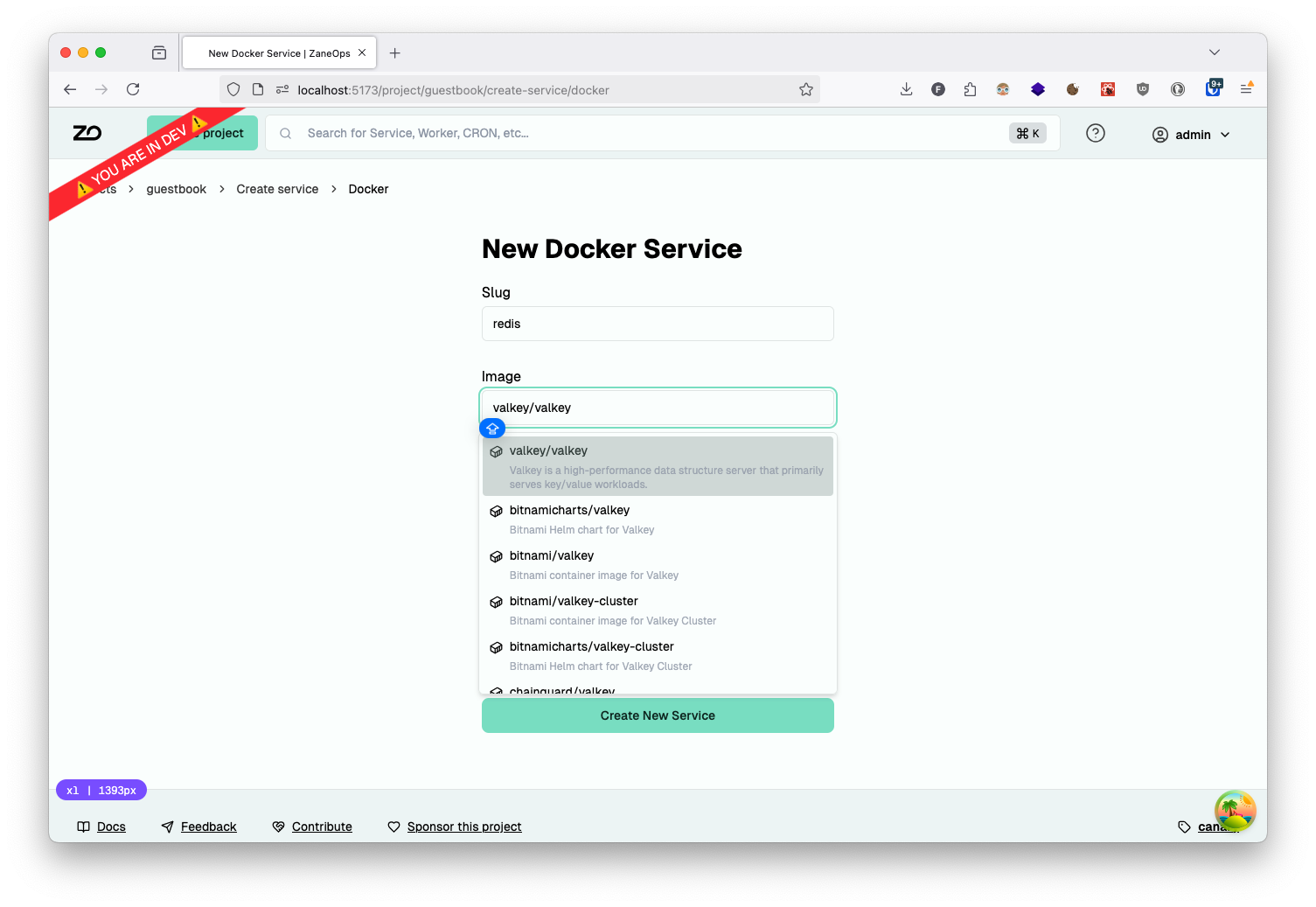Select bitnamicharts/valkey-cluster suggestion
Screen dimensions: 1316x907
coord(658,655)
